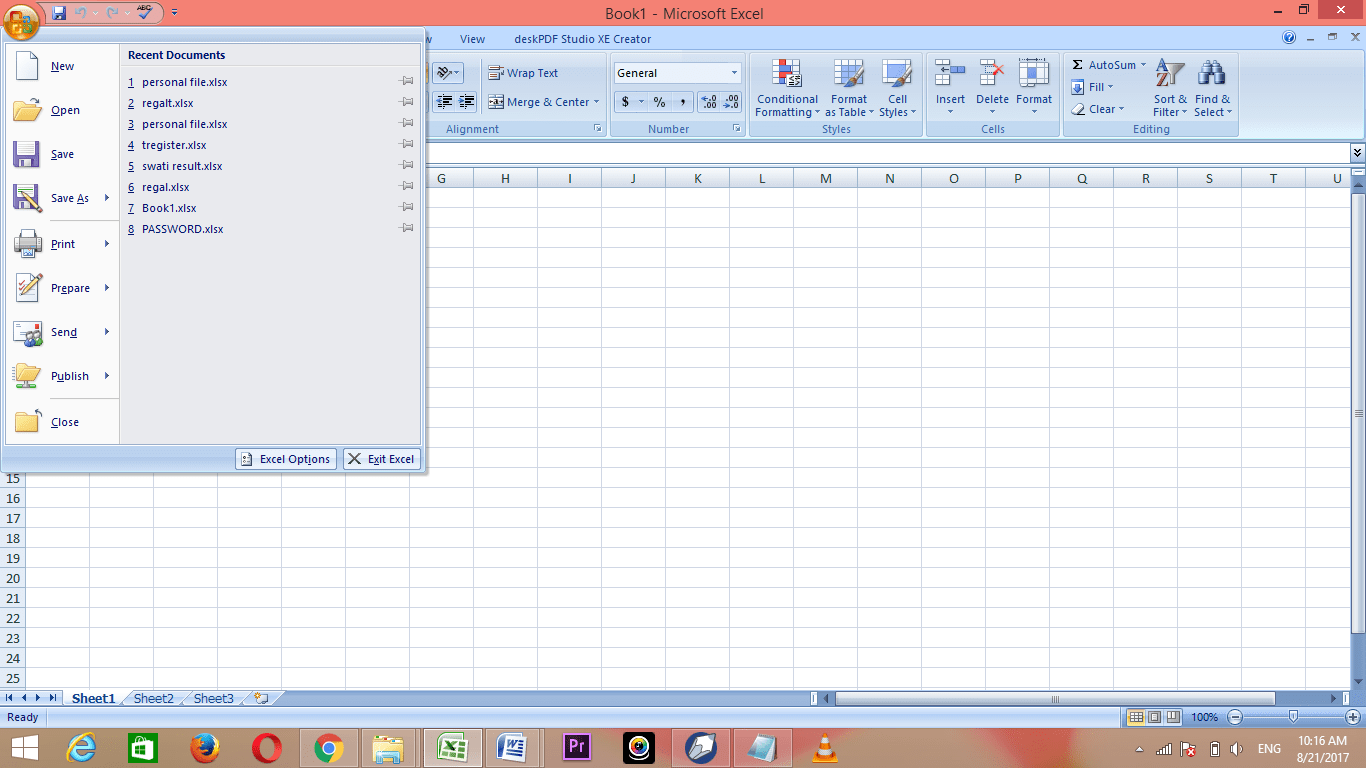Click Decrease Indent button
This screenshot has height=768, width=1366.
[x=443, y=102]
